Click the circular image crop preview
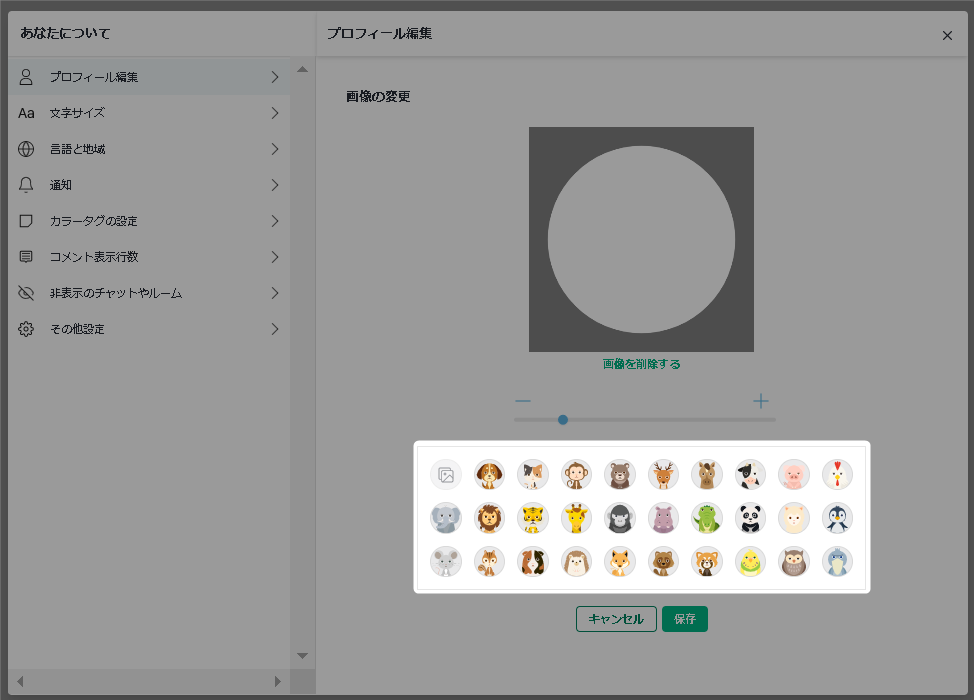 tap(642, 240)
